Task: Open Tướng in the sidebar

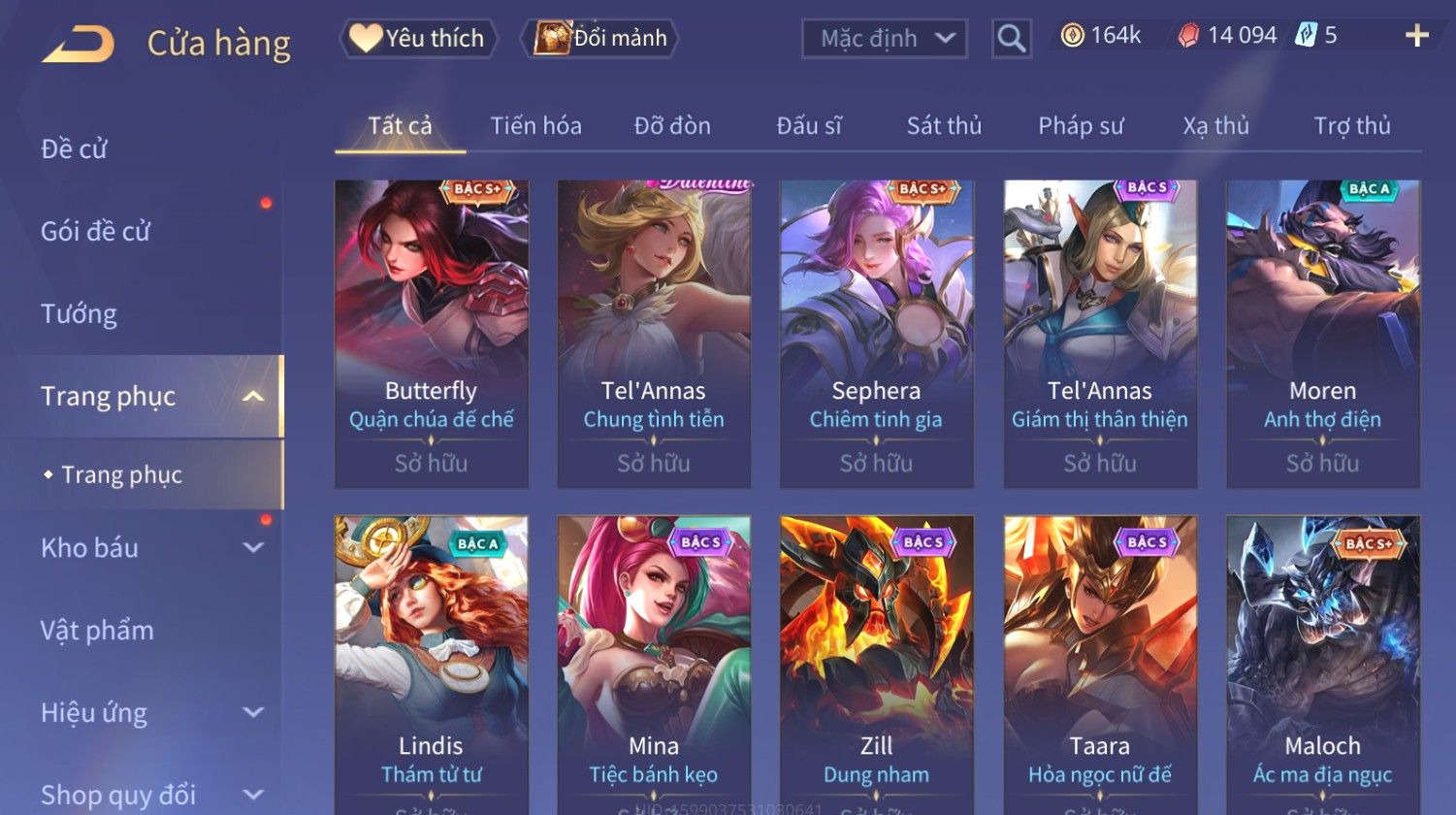Action: tap(79, 313)
